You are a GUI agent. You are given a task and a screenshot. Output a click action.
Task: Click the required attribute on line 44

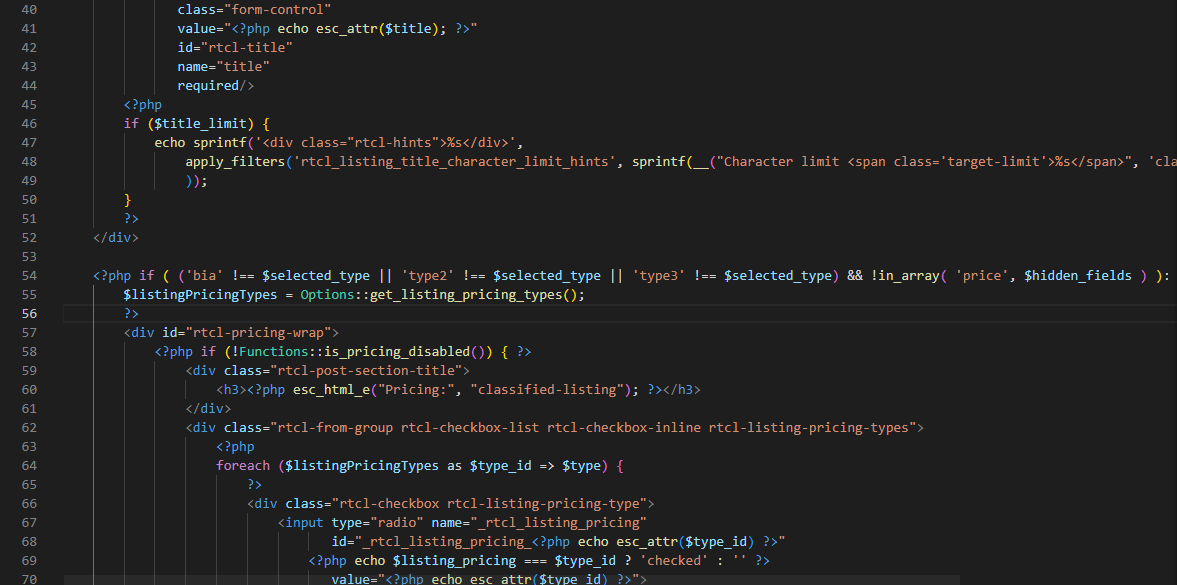(x=208, y=86)
